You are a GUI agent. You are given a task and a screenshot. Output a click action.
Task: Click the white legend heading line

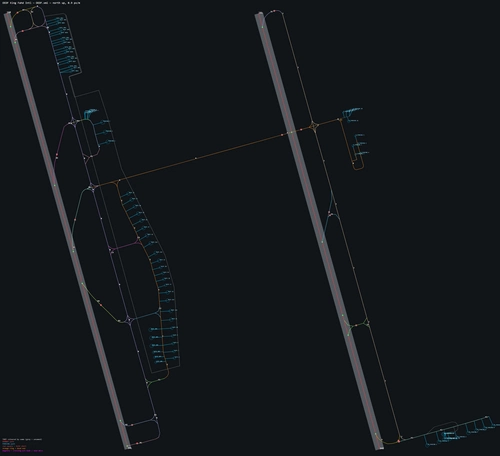tap(22, 439)
